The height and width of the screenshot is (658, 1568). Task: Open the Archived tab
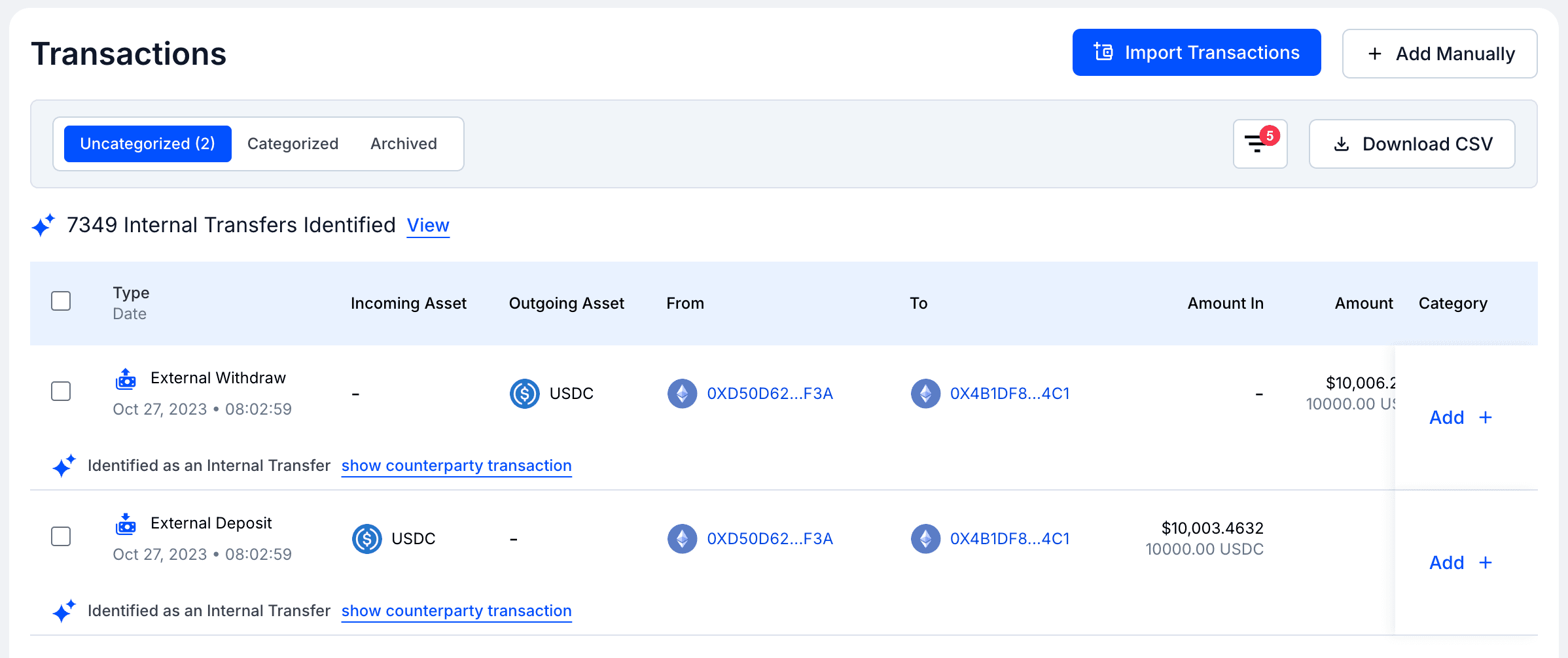[x=403, y=143]
